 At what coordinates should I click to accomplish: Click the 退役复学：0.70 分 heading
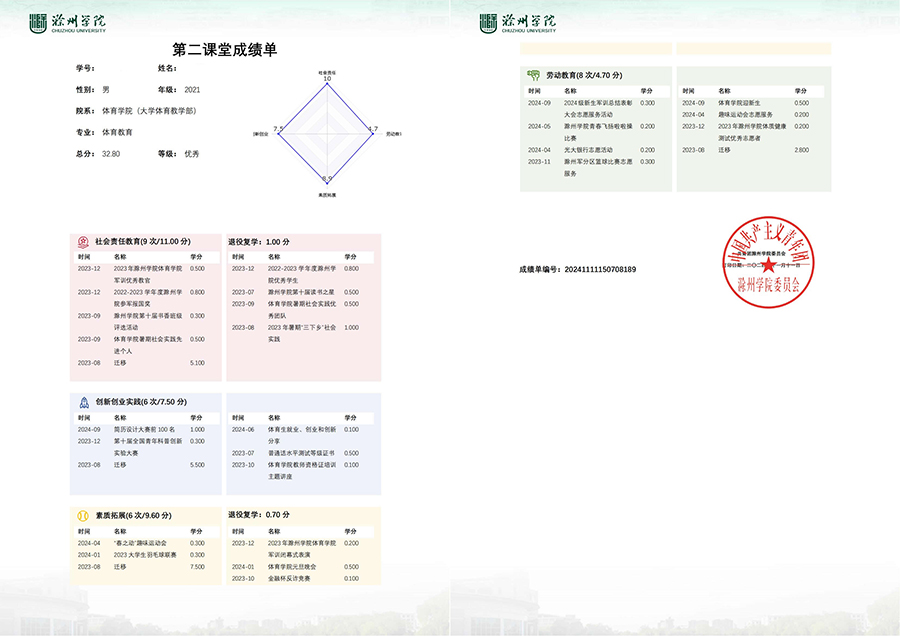click(259, 515)
